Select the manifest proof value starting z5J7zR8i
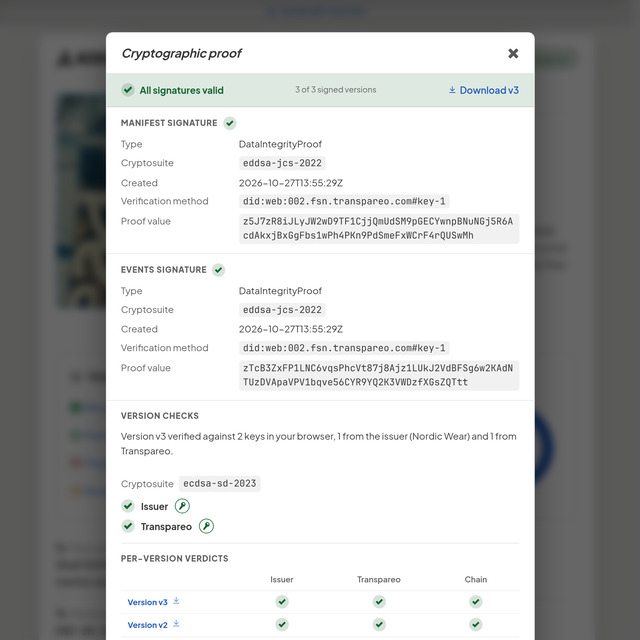The height and width of the screenshot is (640, 640). (379, 229)
